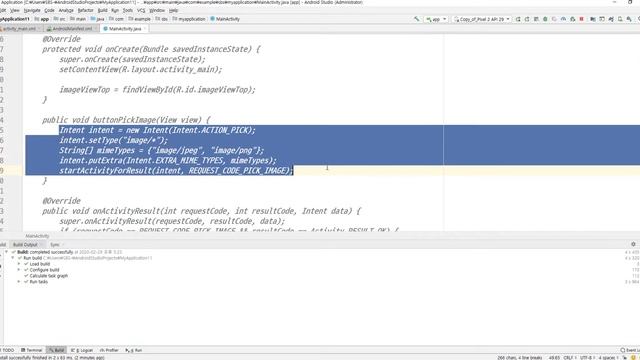Click the green Debug bug icon
Viewport: 640px width, 360px height.
(x=545, y=19)
